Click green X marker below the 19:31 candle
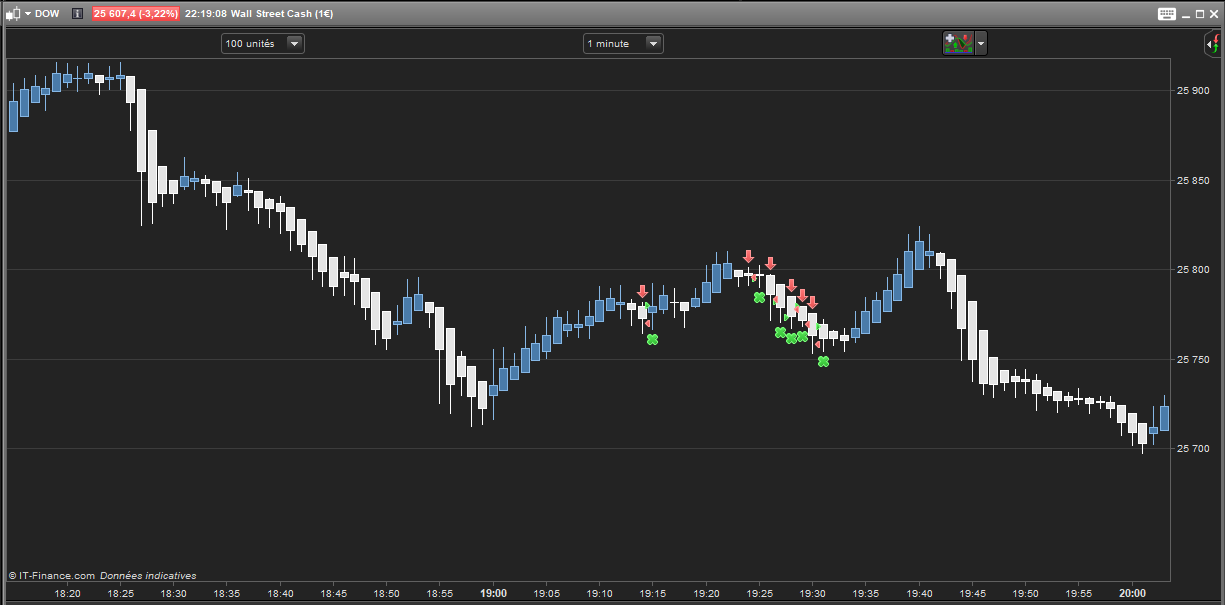Screen dimensions: 1225x605 [823, 361]
